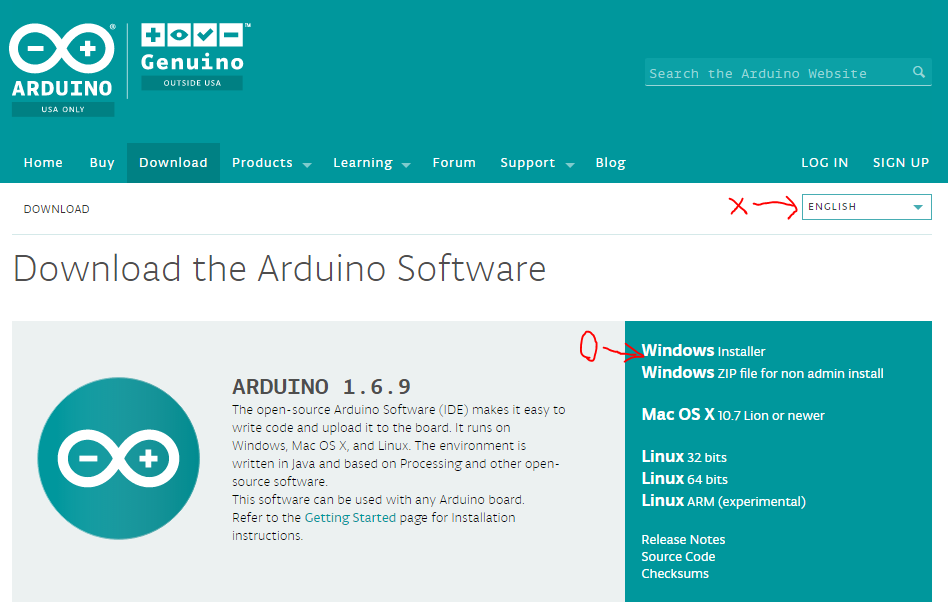948x612 pixels.
Task: Download Linux 32 bits version
Action: 684,457
